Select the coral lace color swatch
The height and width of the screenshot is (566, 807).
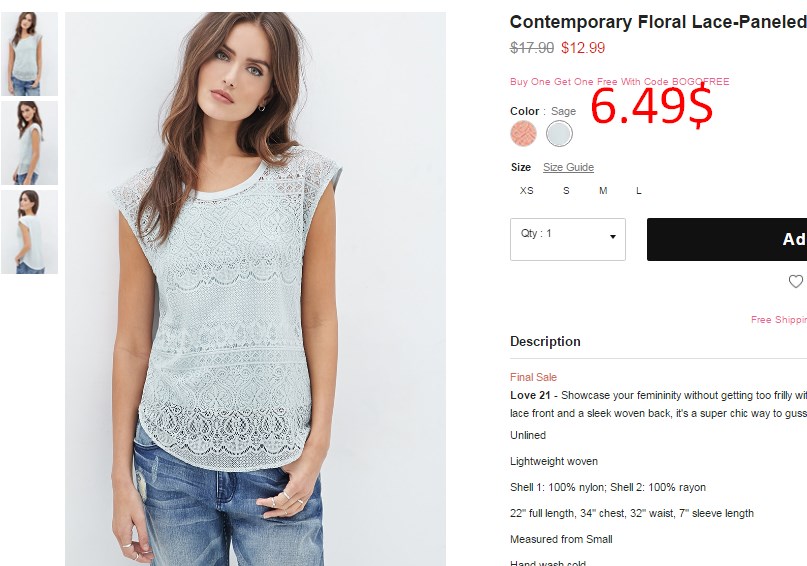(523, 133)
